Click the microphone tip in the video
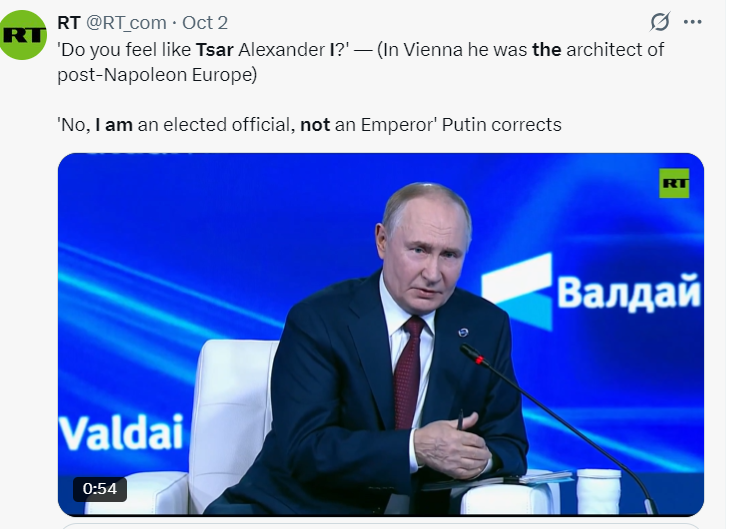 pyautogui.click(x=469, y=352)
